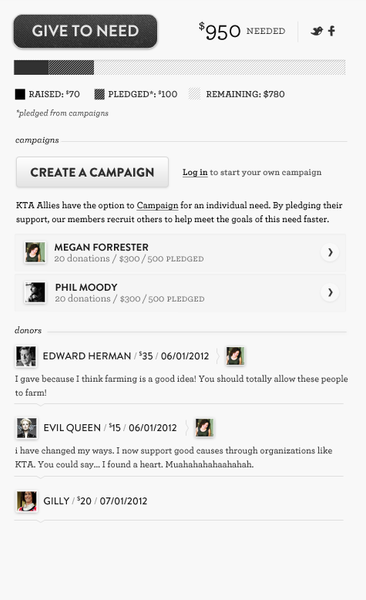Follow the Log in link

195,173
